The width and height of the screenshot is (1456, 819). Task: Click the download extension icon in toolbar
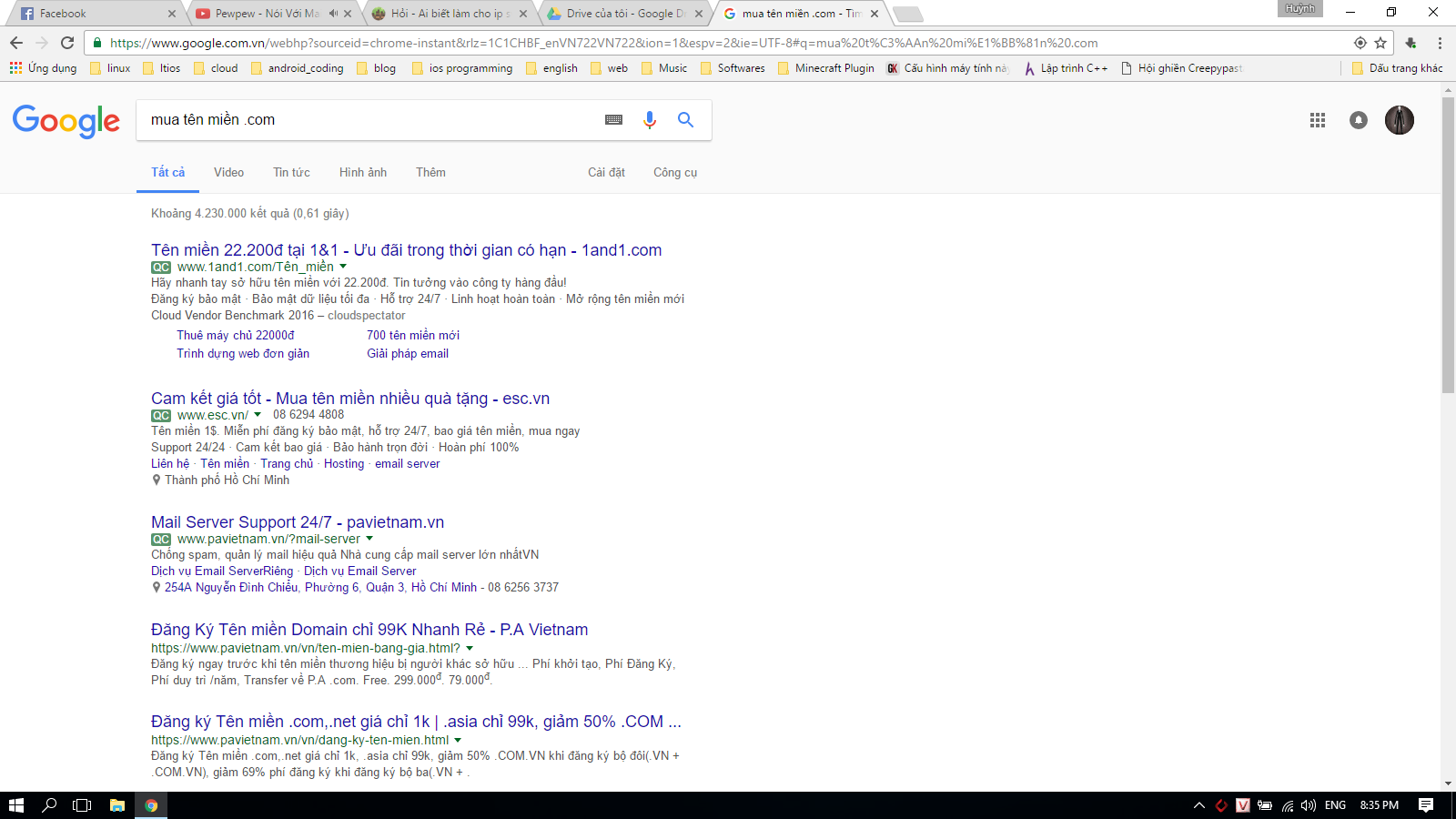(1410, 43)
